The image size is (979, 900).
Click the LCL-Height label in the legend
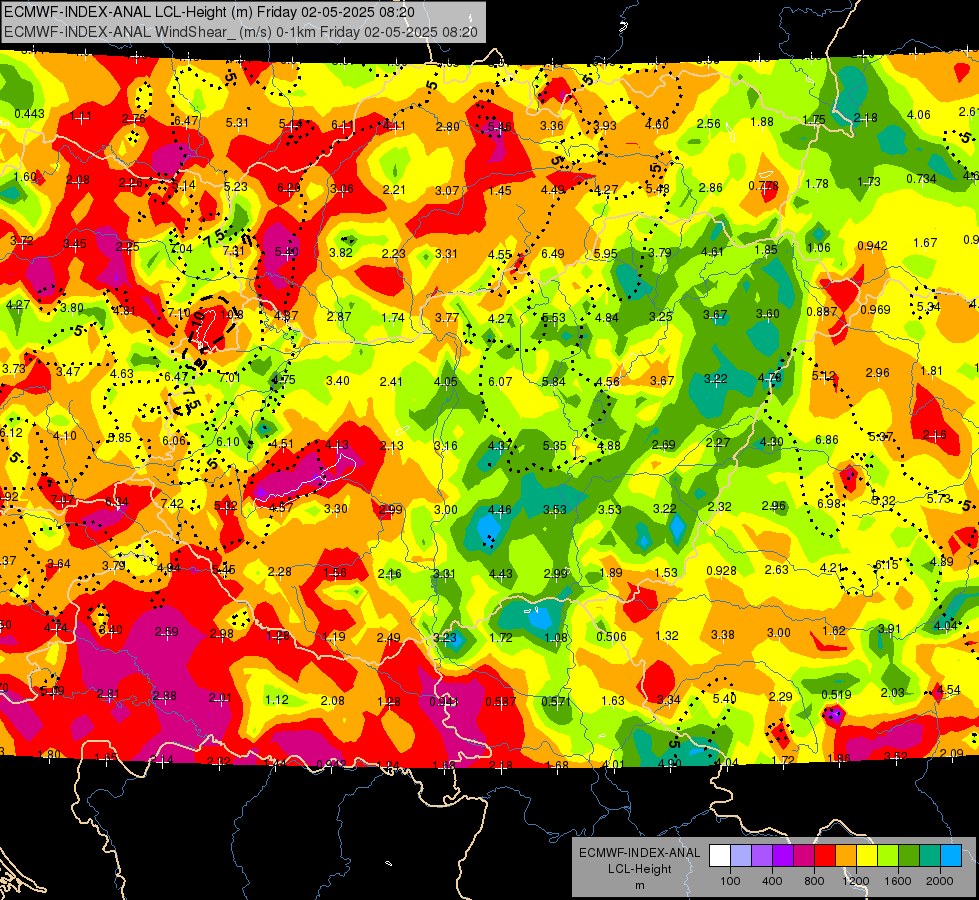click(639, 869)
